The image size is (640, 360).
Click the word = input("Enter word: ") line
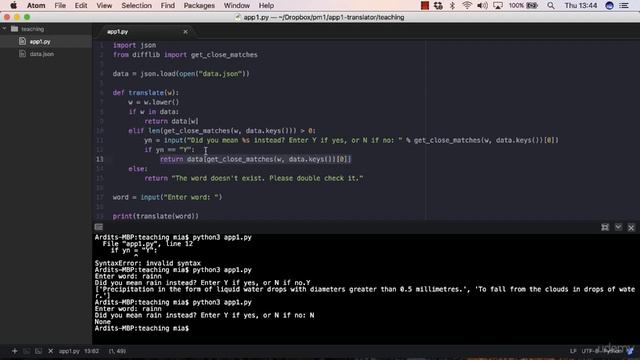click(167, 197)
